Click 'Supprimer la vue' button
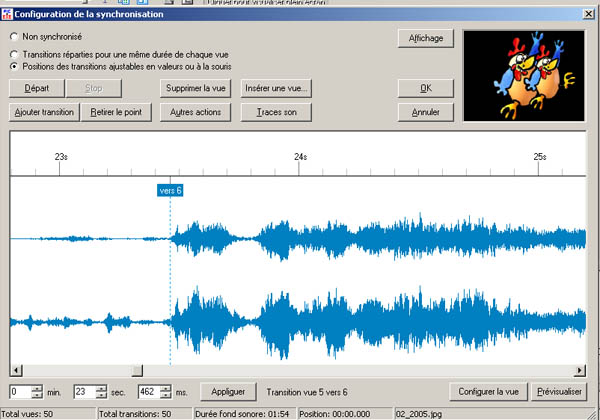 pos(196,88)
